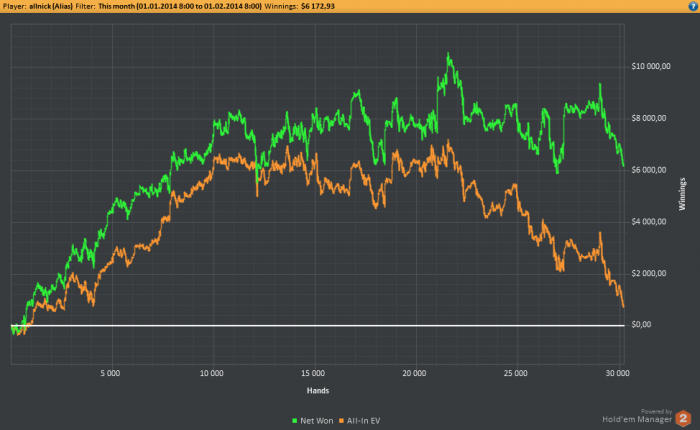700x430 pixels.
Task: Click the $0,00 axis label
Action: [x=641, y=325]
